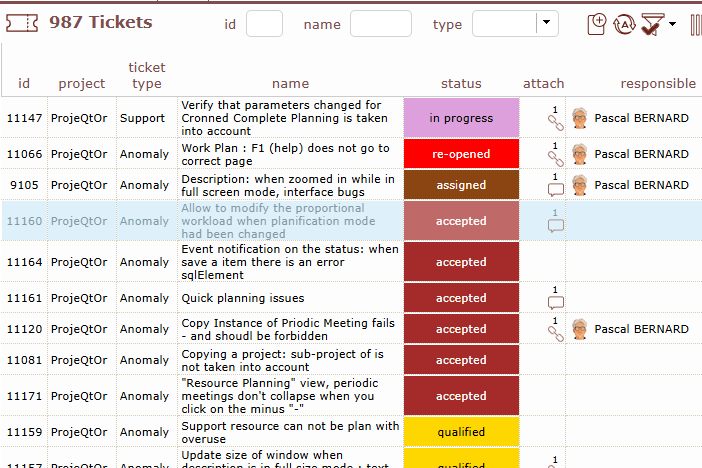This screenshot has width=702, height=468.
Task: Expand the arrow next to filter funnel
Action: point(673,24)
